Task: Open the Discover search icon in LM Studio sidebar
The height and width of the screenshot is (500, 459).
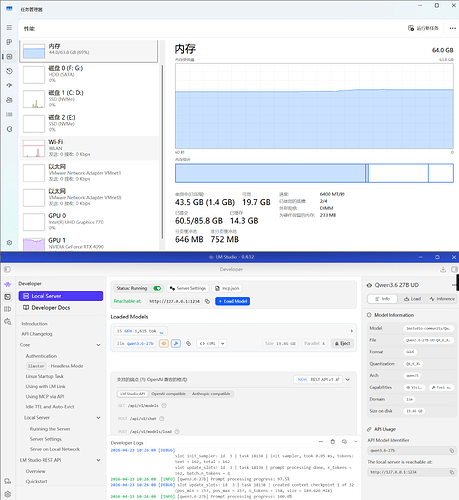Action: (x=8, y=322)
